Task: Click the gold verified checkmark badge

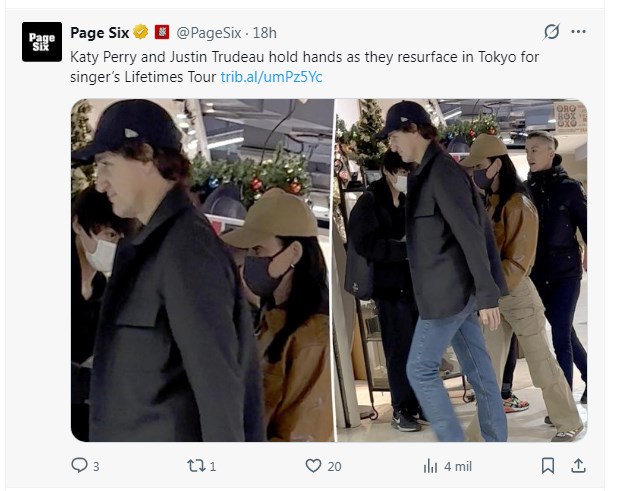Action: pyautogui.click(x=144, y=32)
